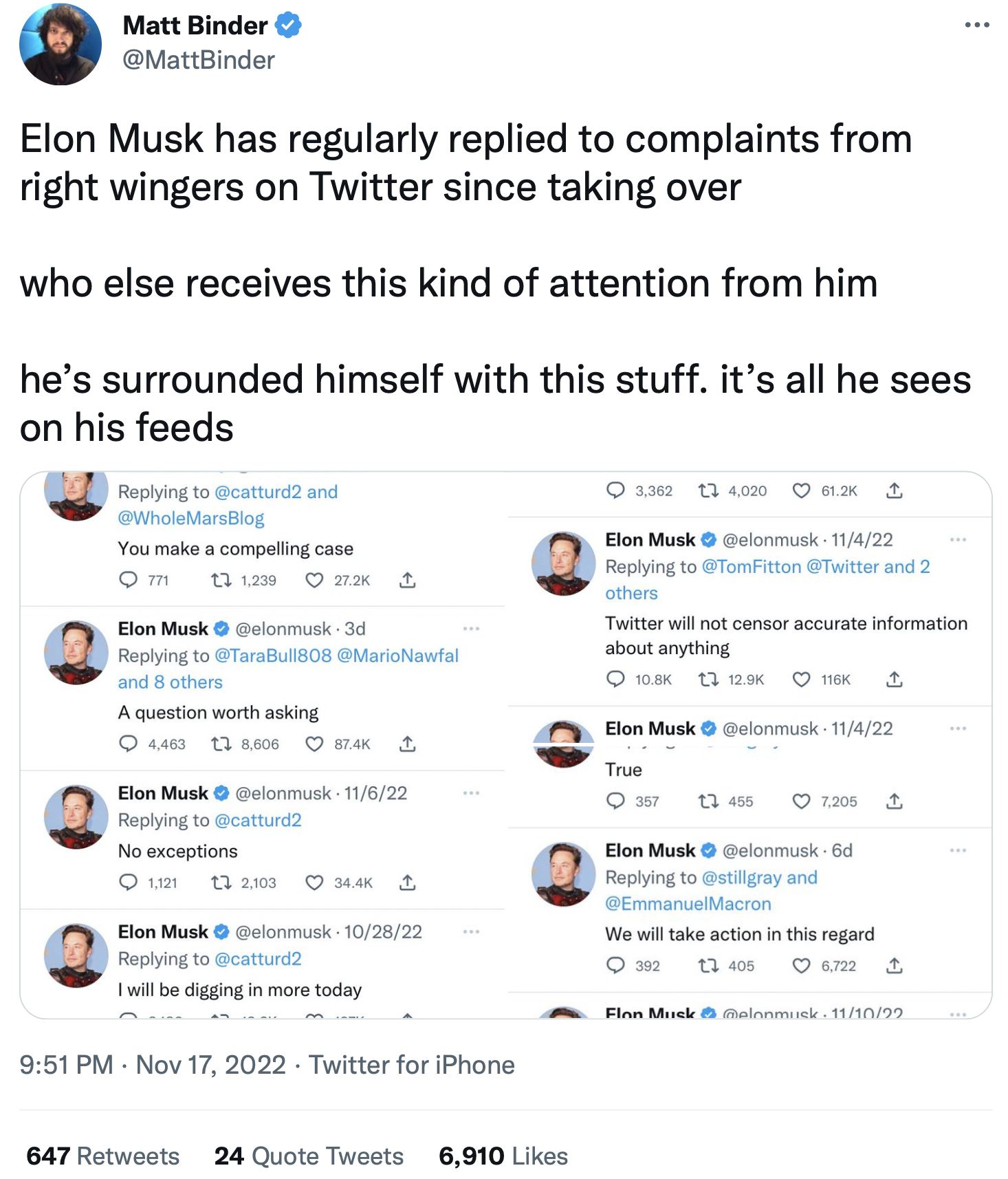Viewport: 1008px width, 1179px height.
Task: Open the @MattBinder handle link
Action: tap(199, 61)
